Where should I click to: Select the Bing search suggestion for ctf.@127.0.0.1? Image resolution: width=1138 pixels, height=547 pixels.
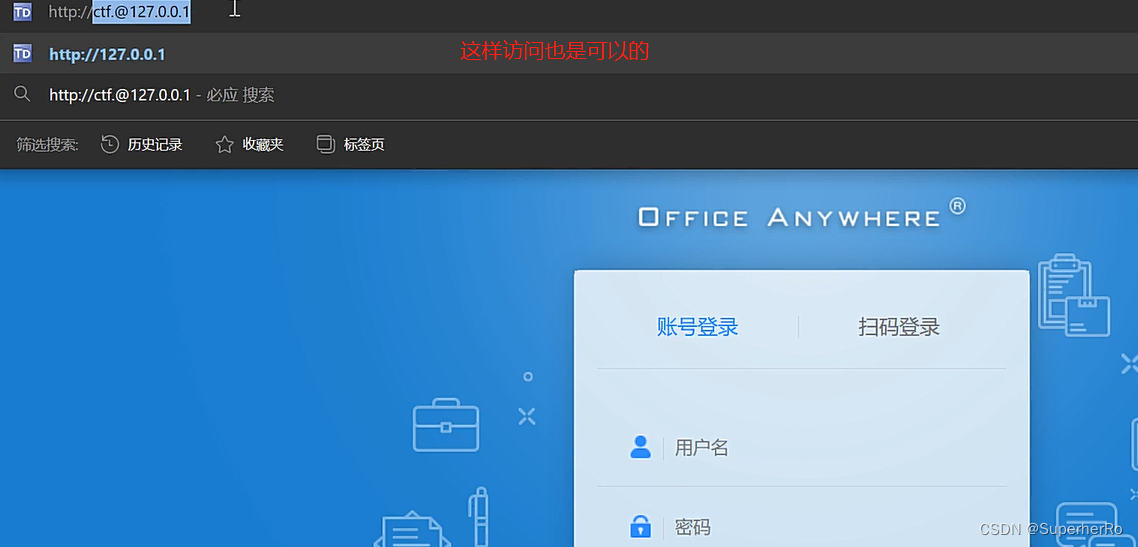coord(569,95)
